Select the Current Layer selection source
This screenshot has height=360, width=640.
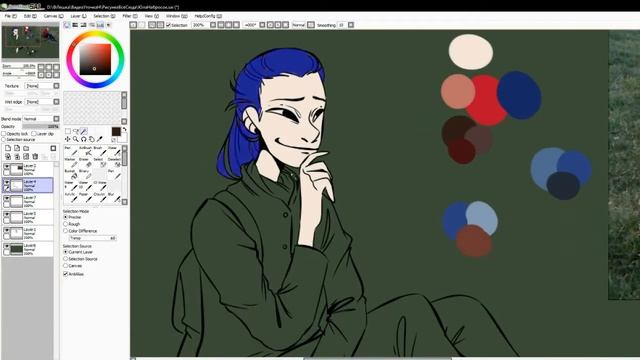65,252
